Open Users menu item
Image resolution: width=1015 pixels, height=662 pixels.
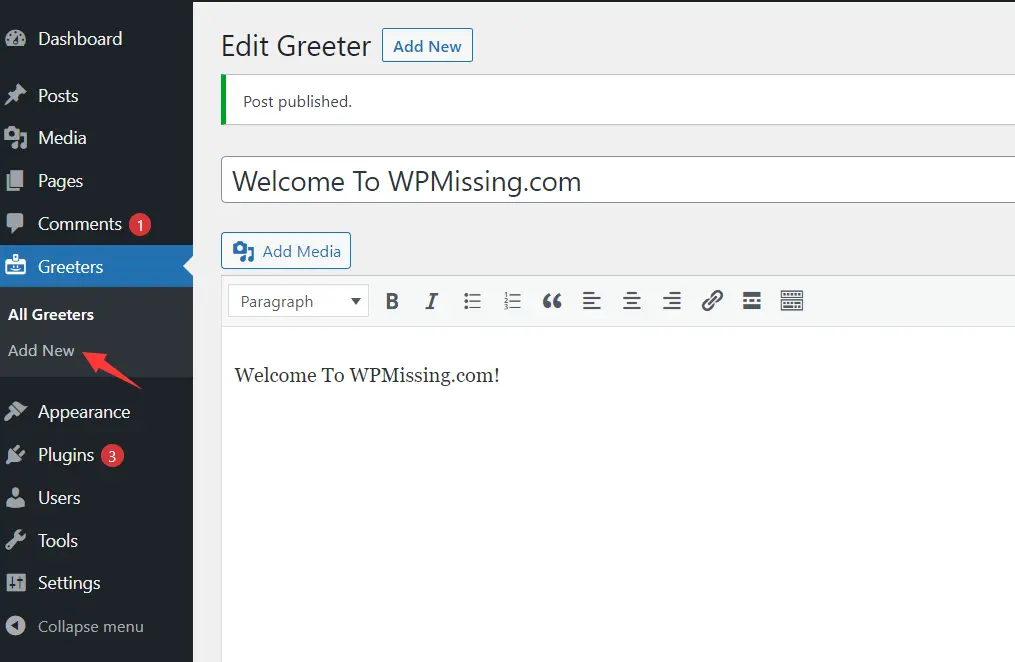pyautogui.click(x=59, y=498)
